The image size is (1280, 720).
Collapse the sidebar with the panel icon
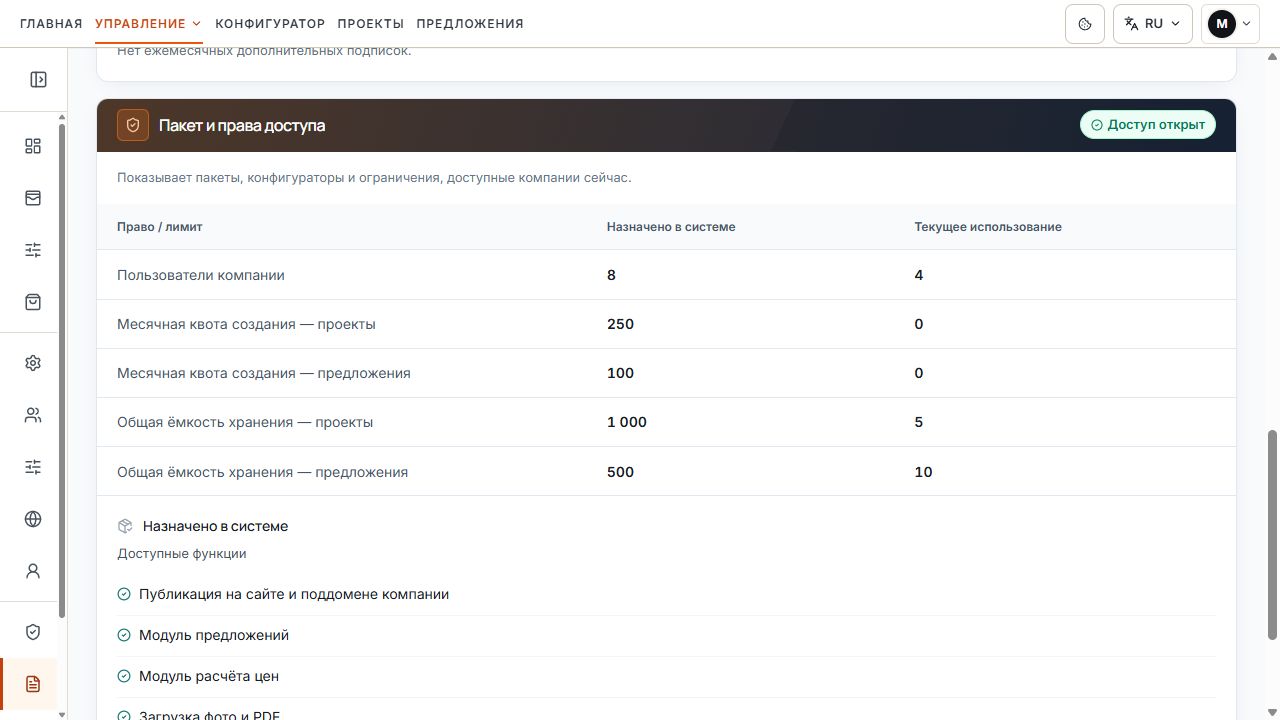[x=38, y=80]
